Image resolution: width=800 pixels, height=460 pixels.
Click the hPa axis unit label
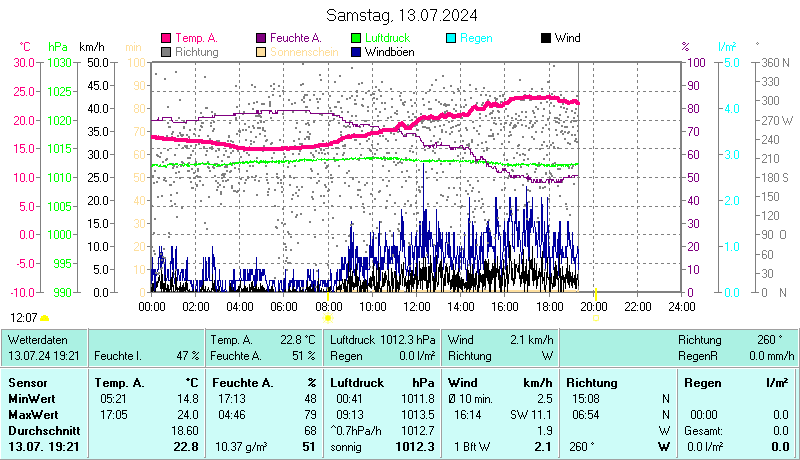click(x=58, y=47)
